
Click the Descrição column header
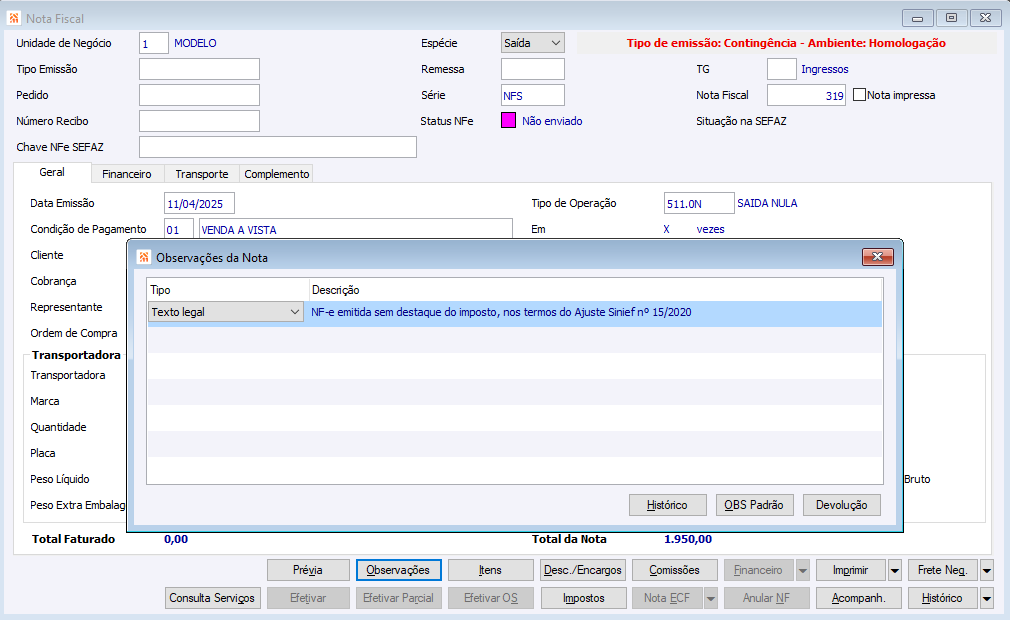click(x=595, y=290)
